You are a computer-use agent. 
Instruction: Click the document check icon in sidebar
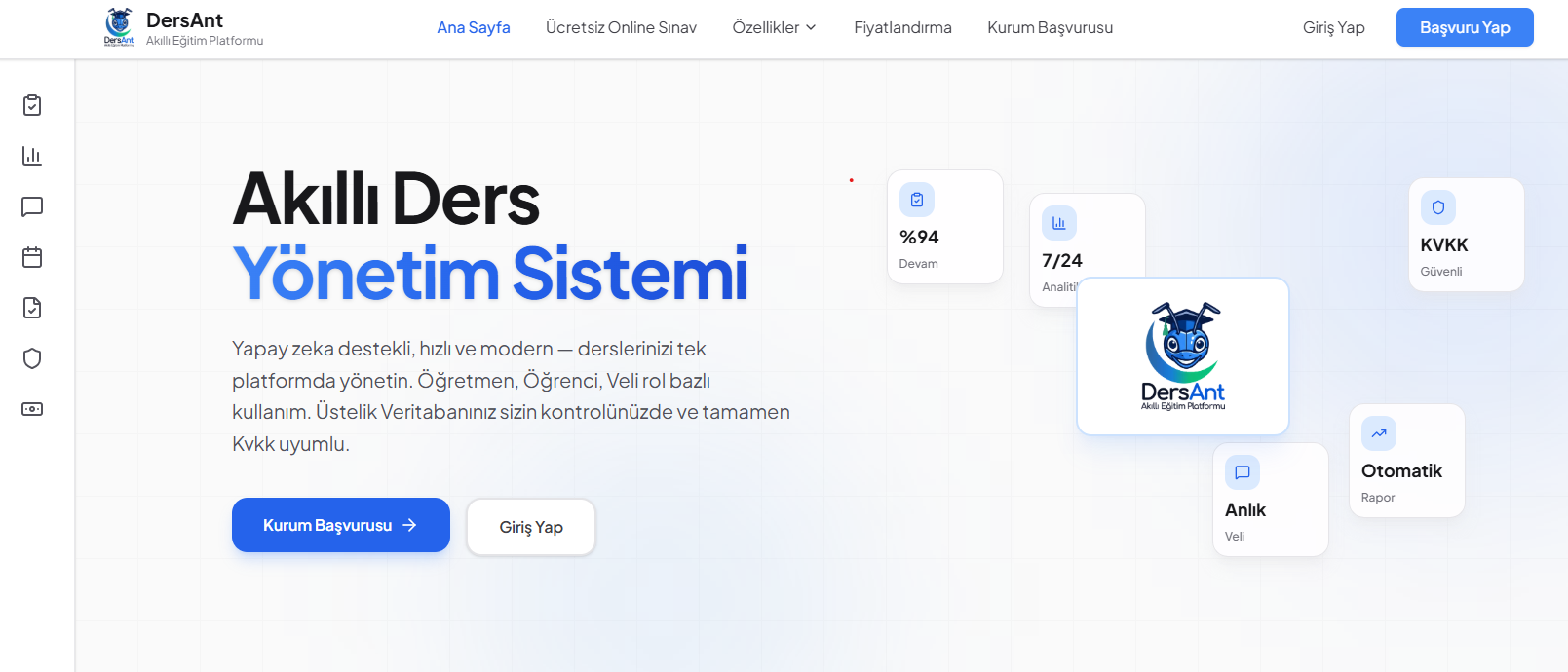[x=32, y=308]
